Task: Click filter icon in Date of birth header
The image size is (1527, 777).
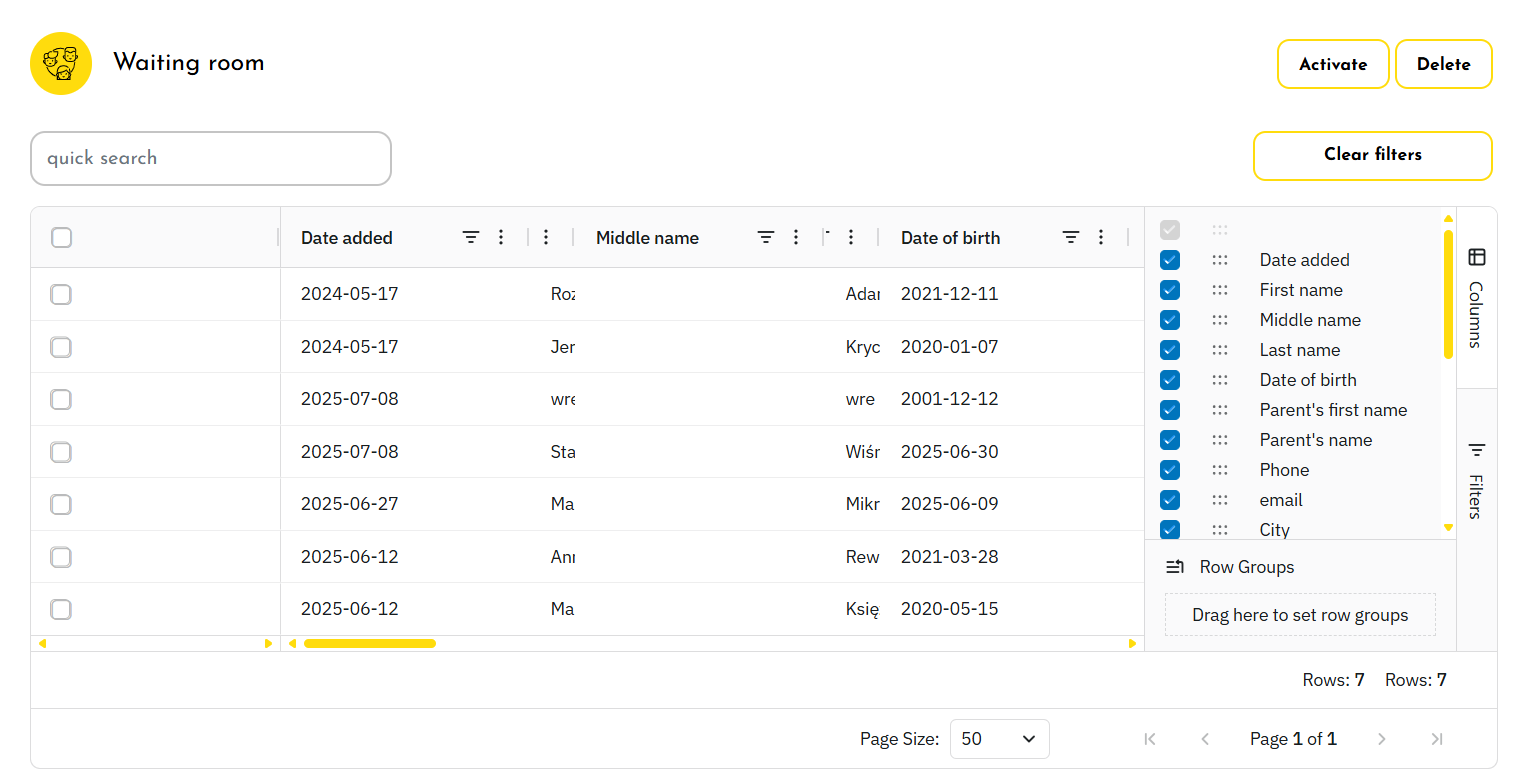Action: [x=1071, y=237]
